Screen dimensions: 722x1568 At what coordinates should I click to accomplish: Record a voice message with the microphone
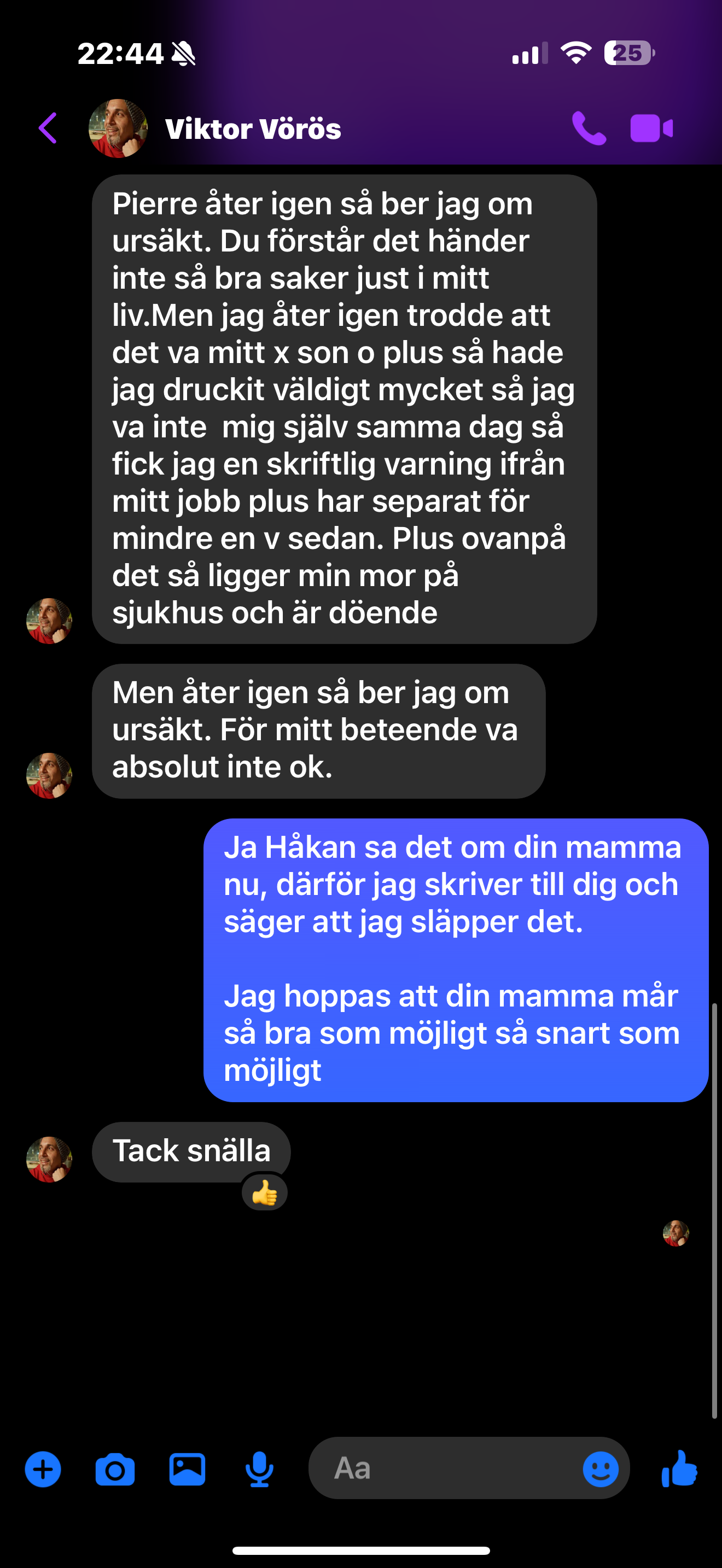[259, 1470]
